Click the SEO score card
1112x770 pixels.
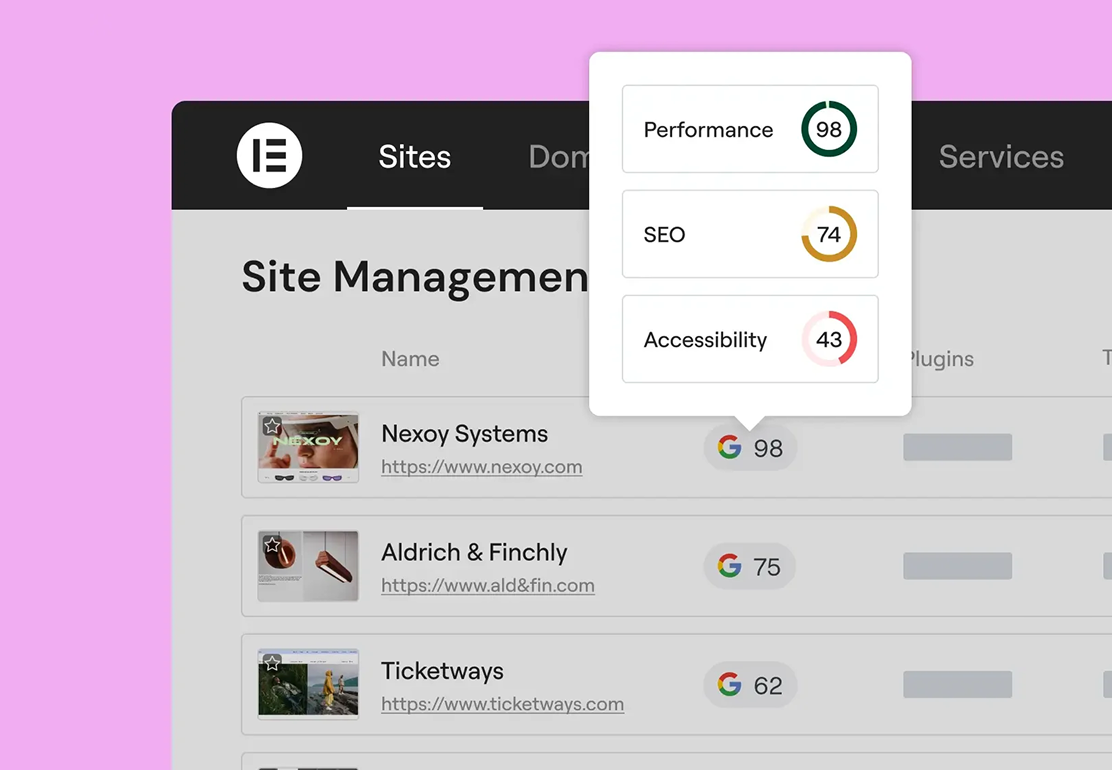click(x=750, y=234)
